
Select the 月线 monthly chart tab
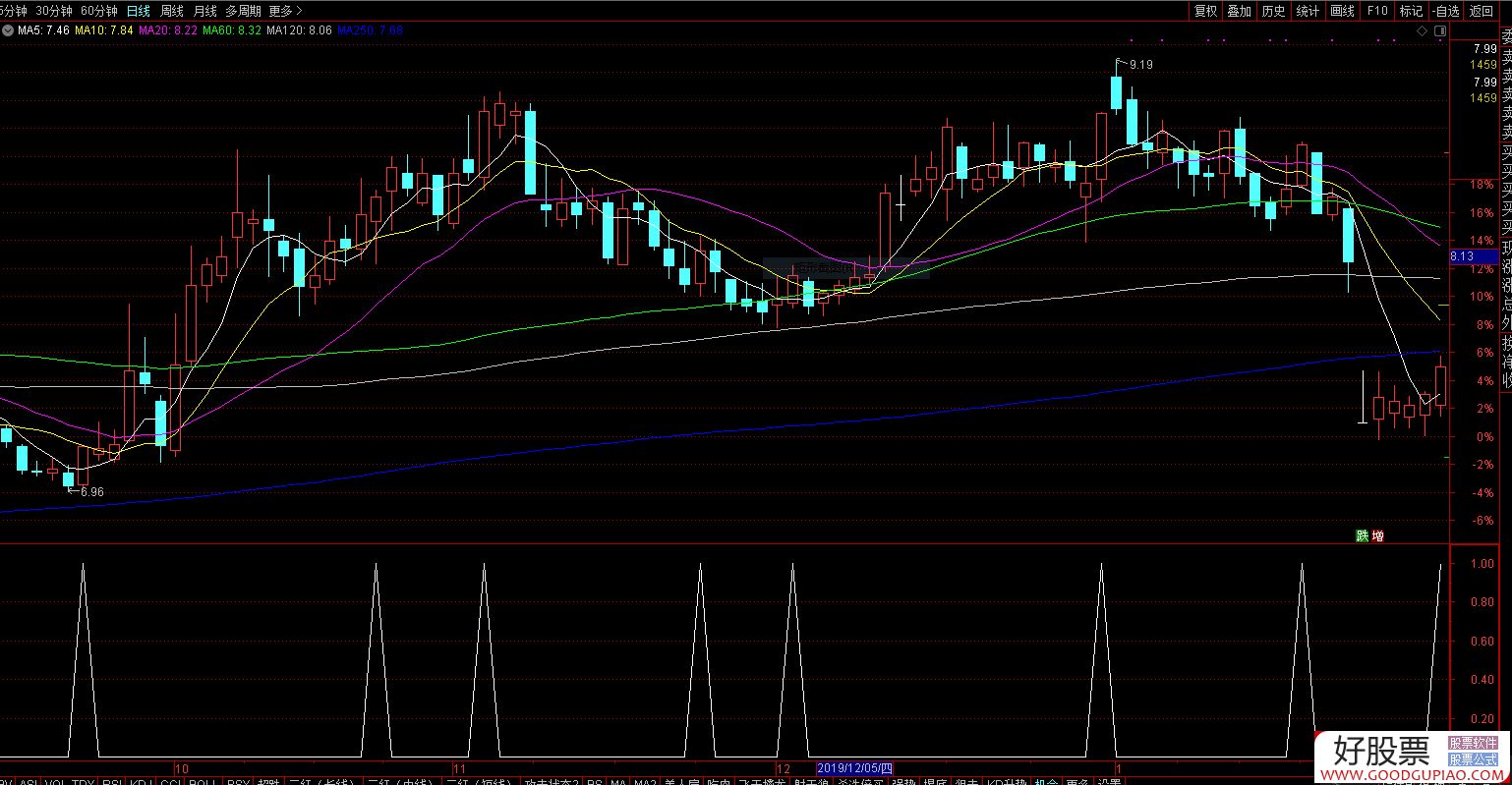click(x=204, y=11)
